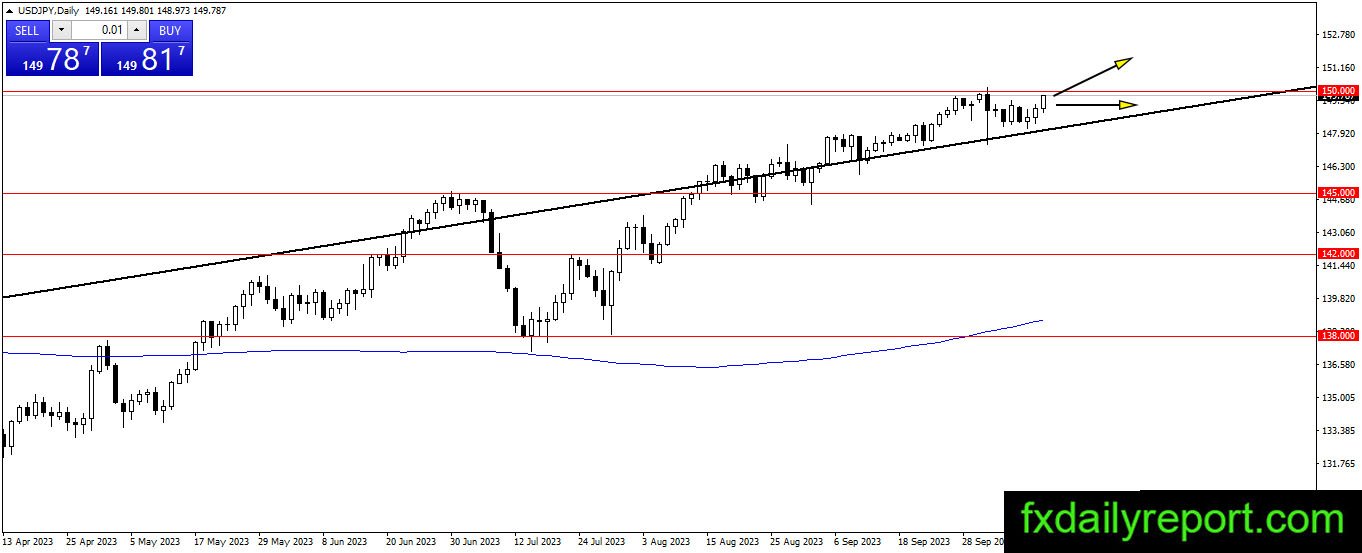Select the red 138.000 price label

tap(1338, 337)
